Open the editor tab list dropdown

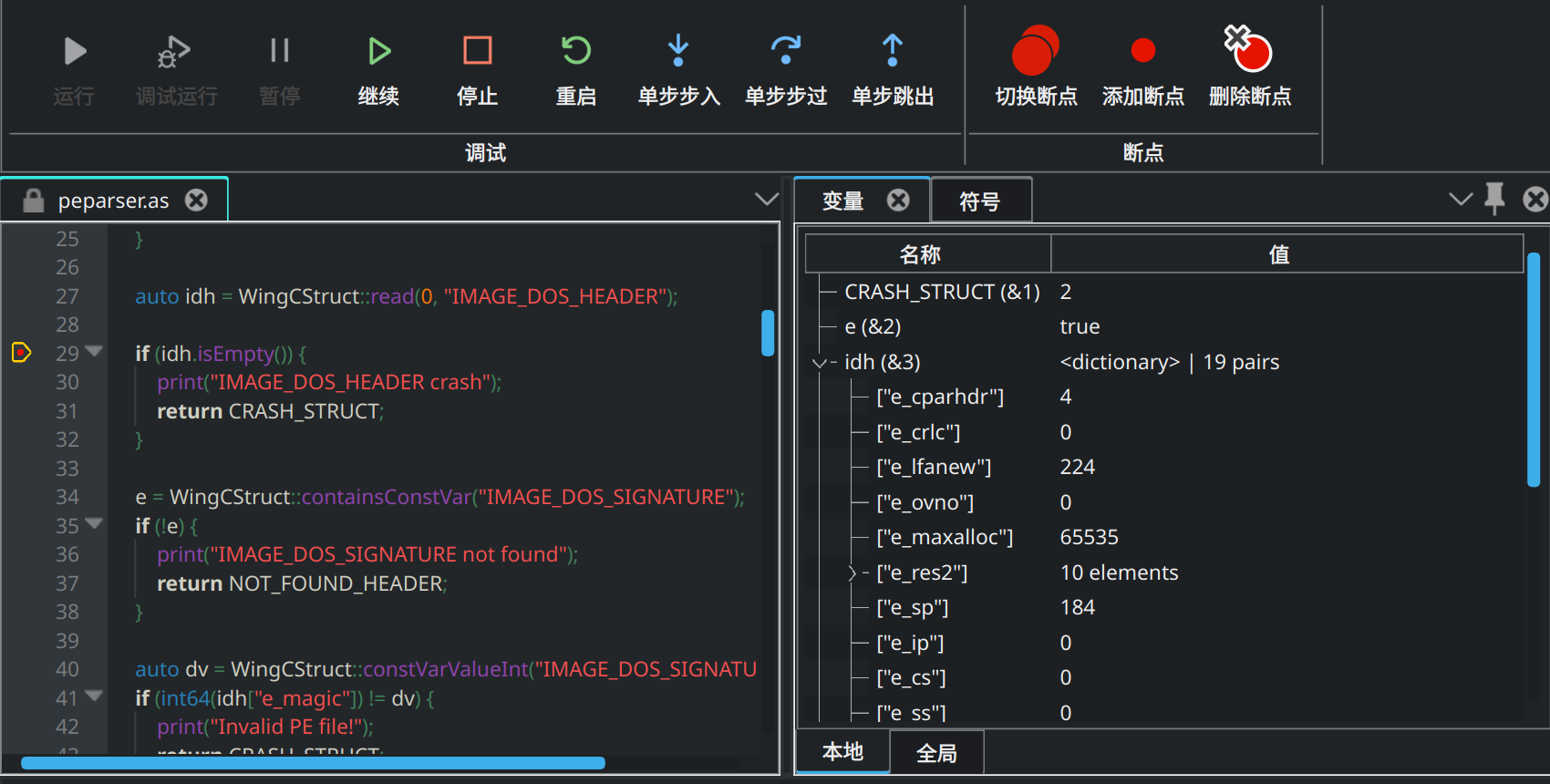766,199
